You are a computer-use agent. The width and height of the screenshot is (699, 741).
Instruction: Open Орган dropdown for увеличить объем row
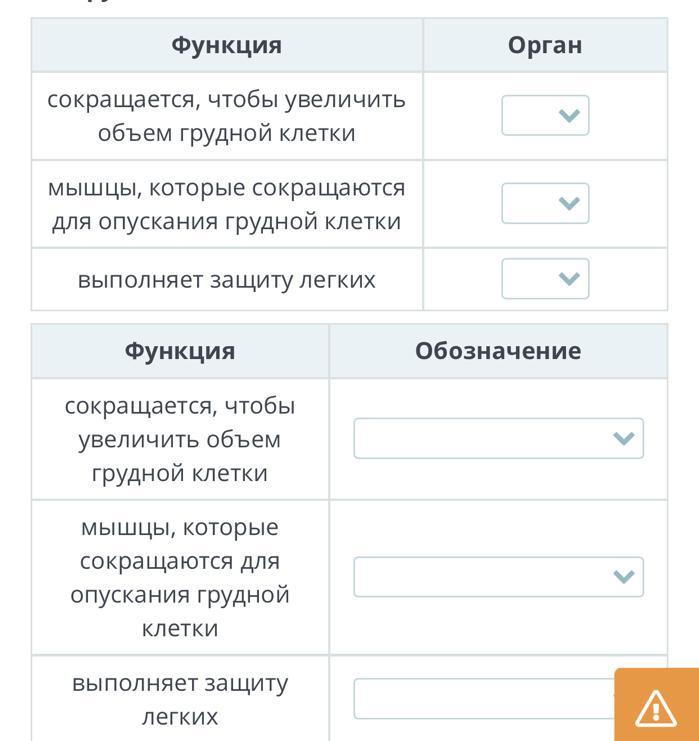(x=545, y=116)
